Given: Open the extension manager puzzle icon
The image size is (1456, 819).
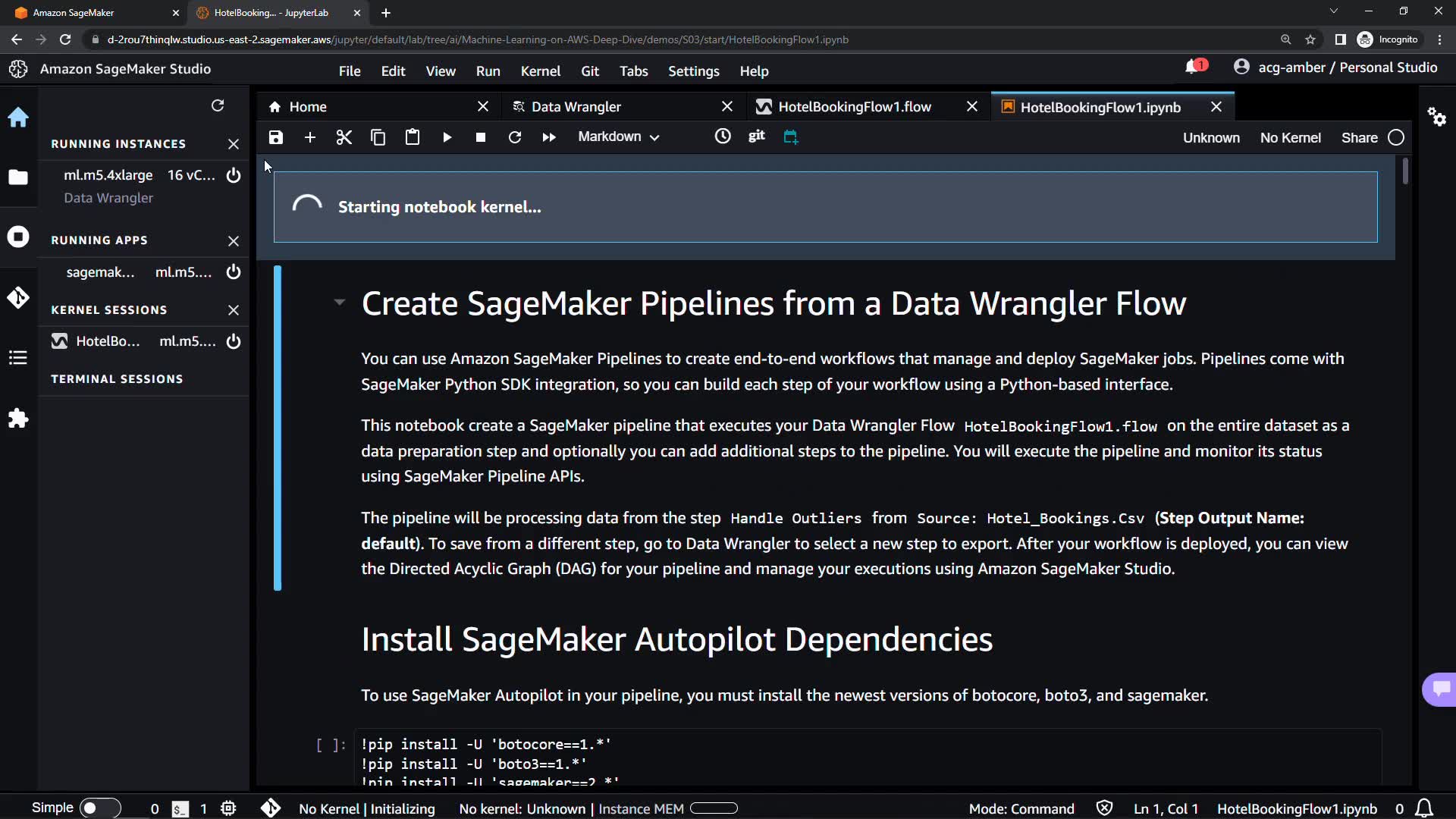Looking at the screenshot, I should (18, 419).
